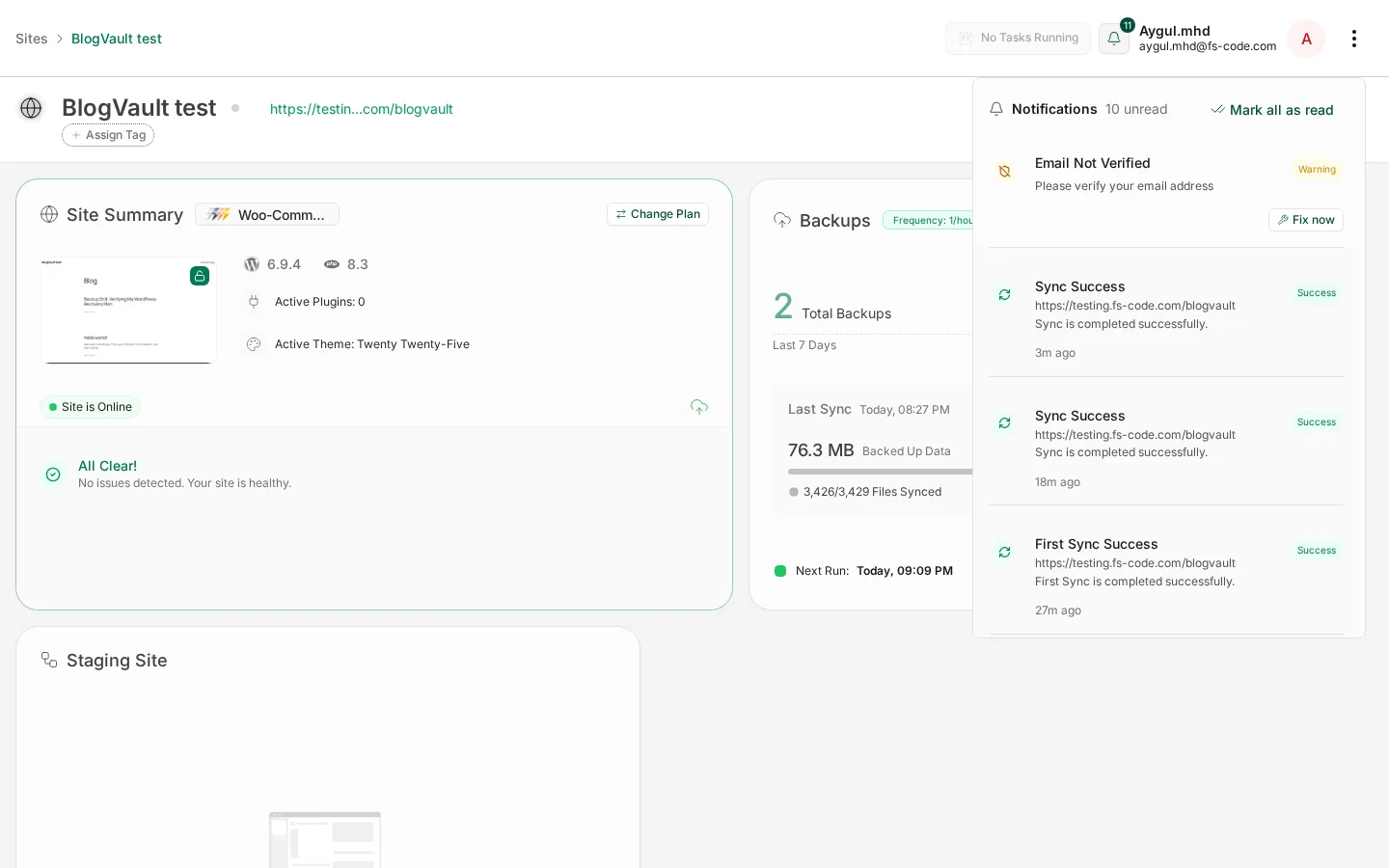Click the Site is Online status badge
The width and height of the screenshot is (1389, 868).
[x=91, y=407]
